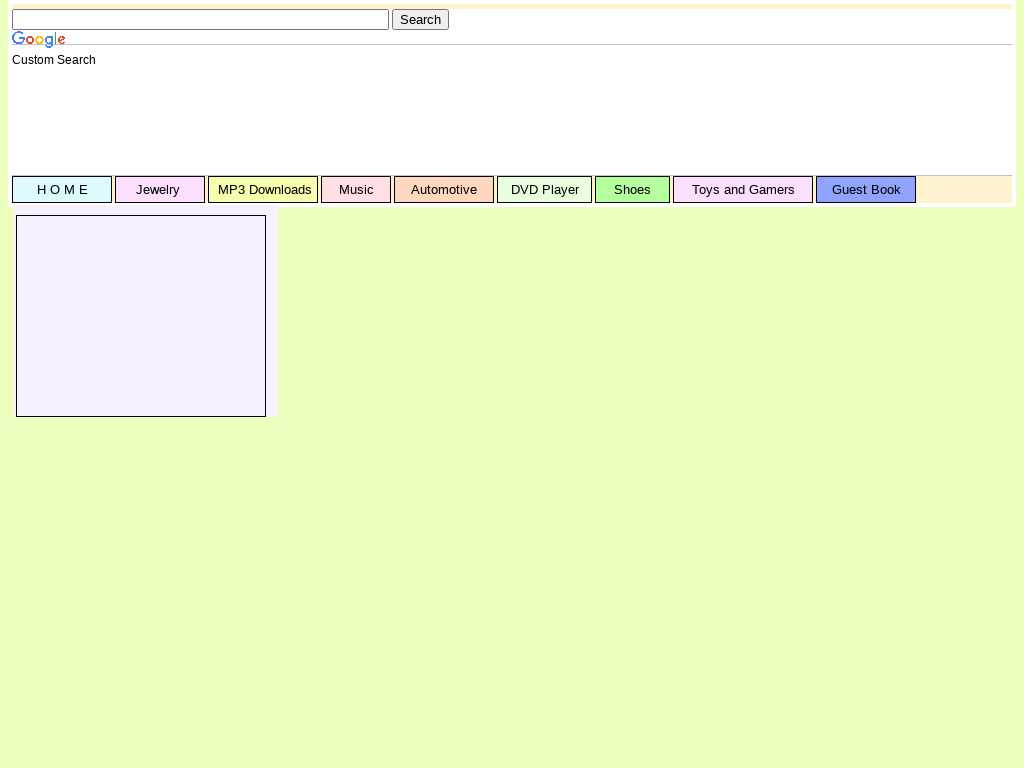
Task: Navigate to the DVD Player page
Action: pyautogui.click(x=544, y=190)
